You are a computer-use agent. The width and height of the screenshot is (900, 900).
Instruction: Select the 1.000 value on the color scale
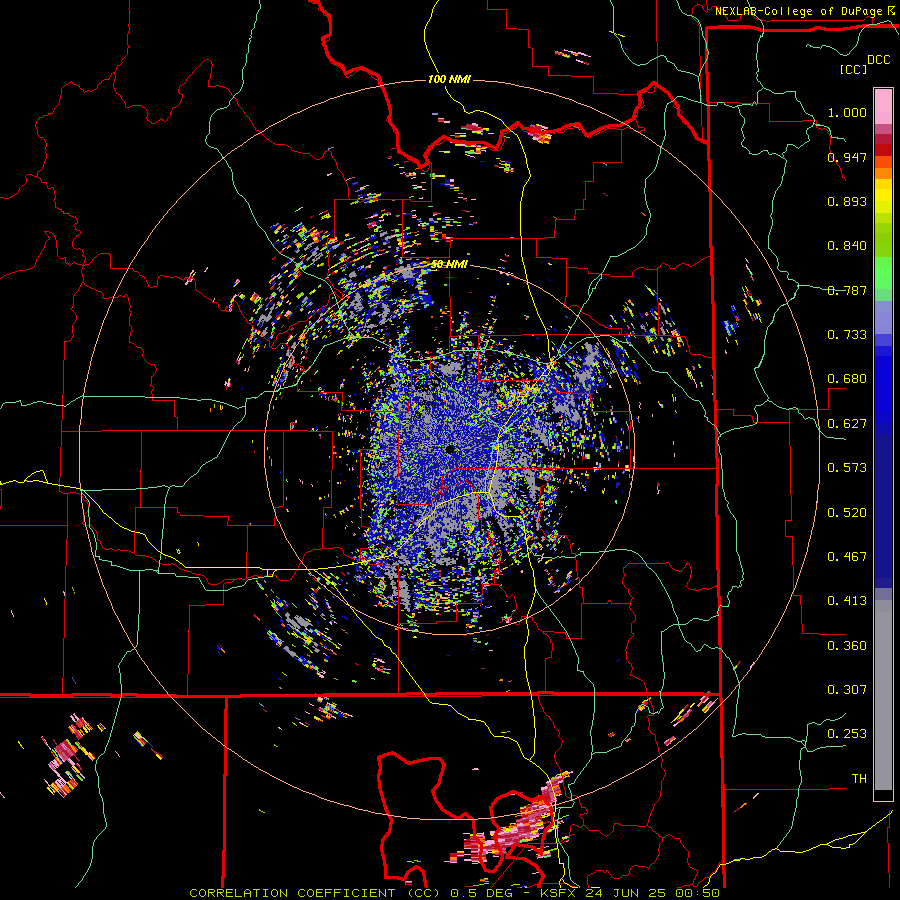pos(847,112)
